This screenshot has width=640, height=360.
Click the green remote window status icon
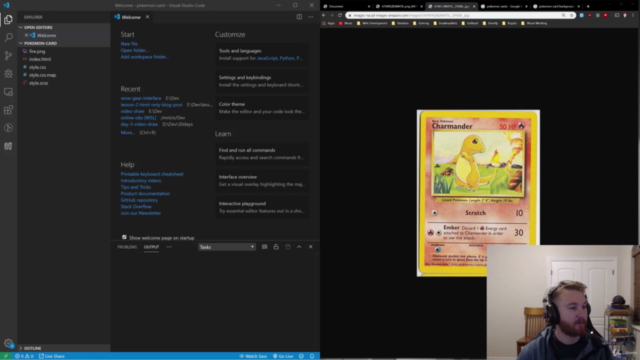[6, 356]
